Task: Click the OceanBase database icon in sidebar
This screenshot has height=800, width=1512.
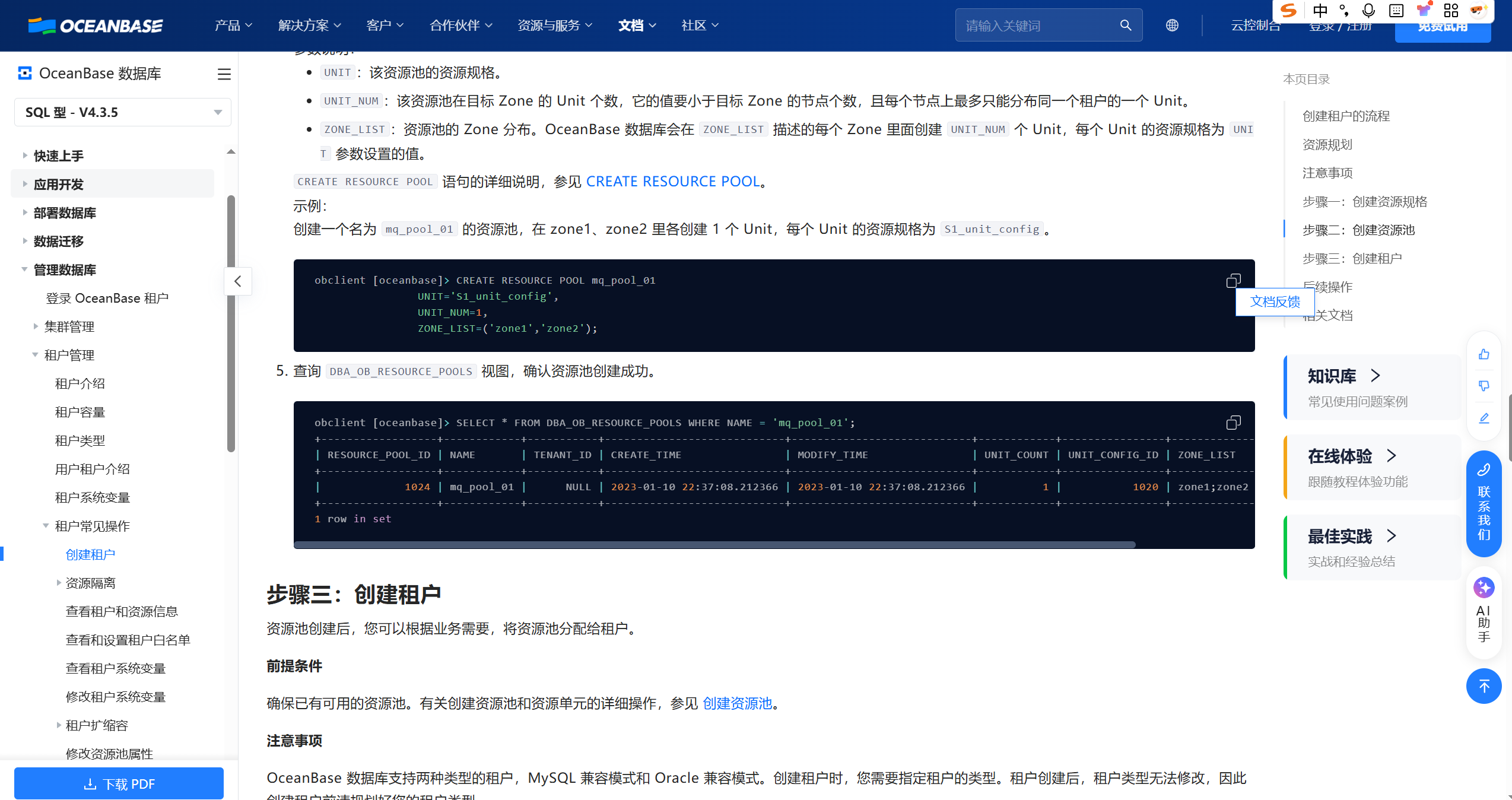Action: [x=25, y=73]
